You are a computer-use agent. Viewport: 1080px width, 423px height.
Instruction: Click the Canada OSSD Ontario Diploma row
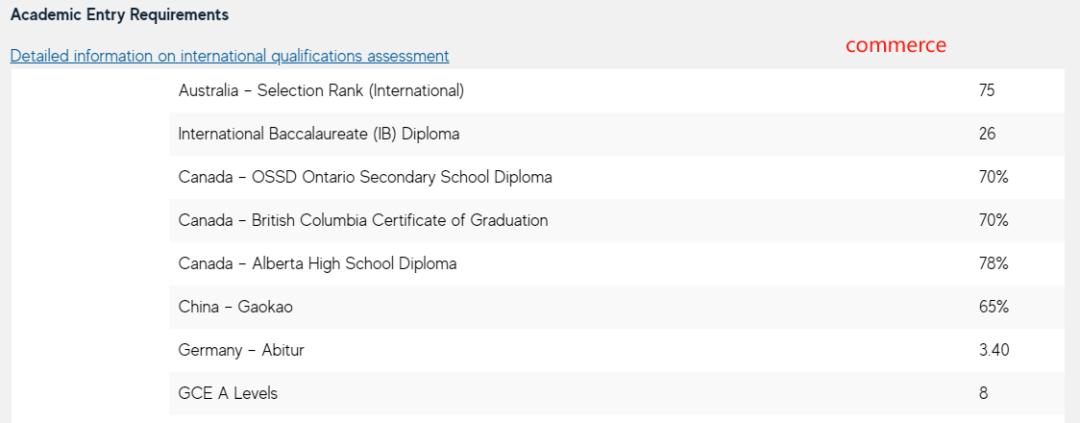(x=616, y=177)
